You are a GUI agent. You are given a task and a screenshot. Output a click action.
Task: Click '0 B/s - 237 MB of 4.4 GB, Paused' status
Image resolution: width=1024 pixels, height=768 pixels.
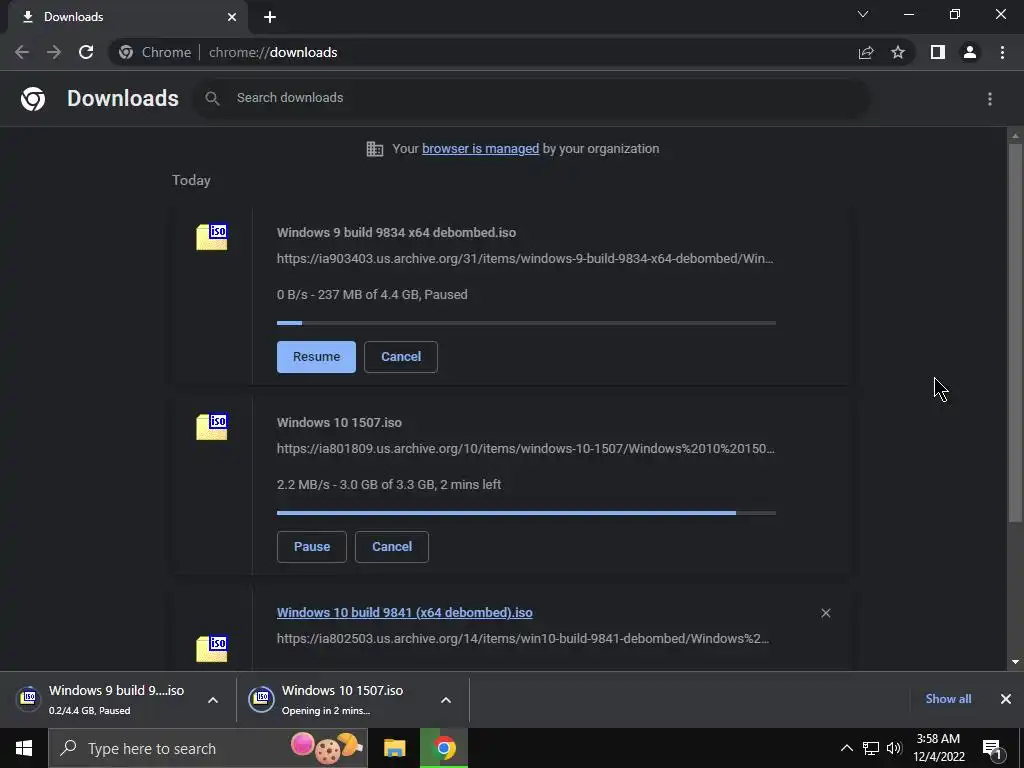tap(372, 295)
